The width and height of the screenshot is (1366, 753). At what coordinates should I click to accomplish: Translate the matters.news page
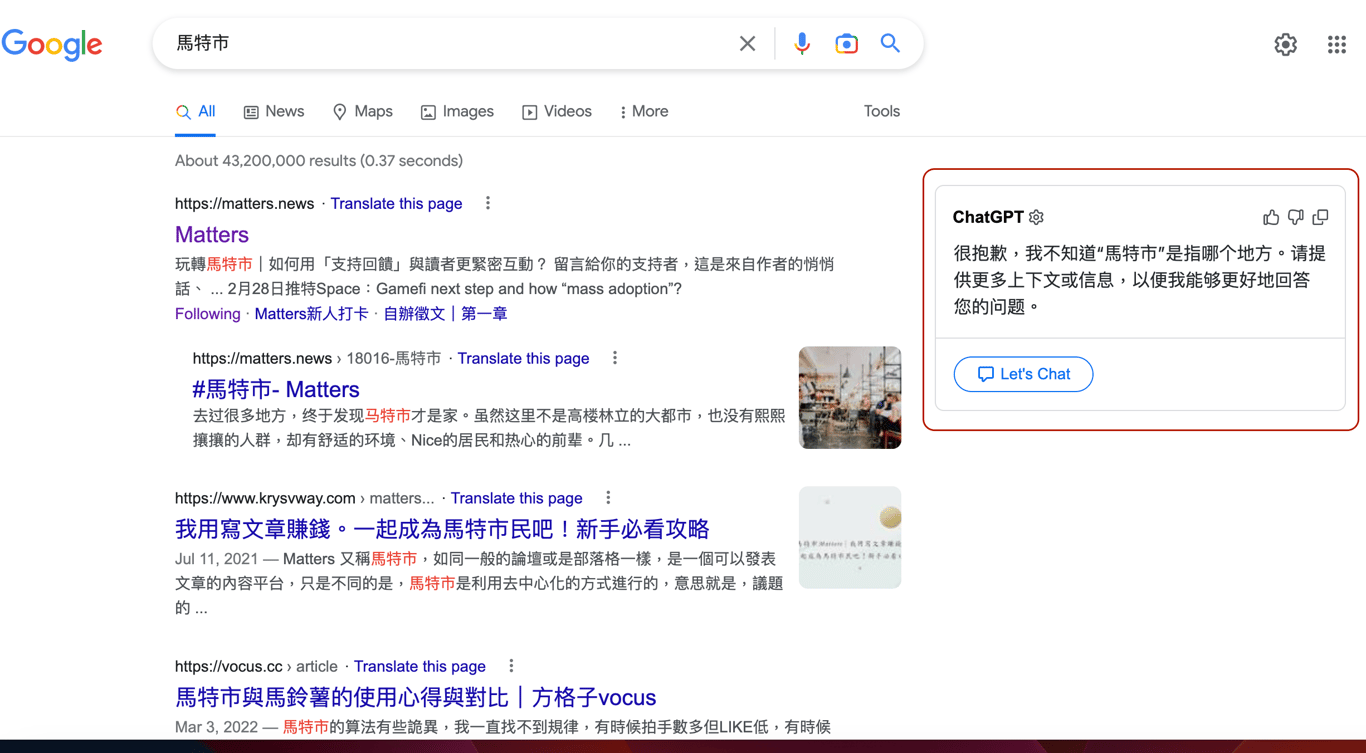[x=396, y=203]
